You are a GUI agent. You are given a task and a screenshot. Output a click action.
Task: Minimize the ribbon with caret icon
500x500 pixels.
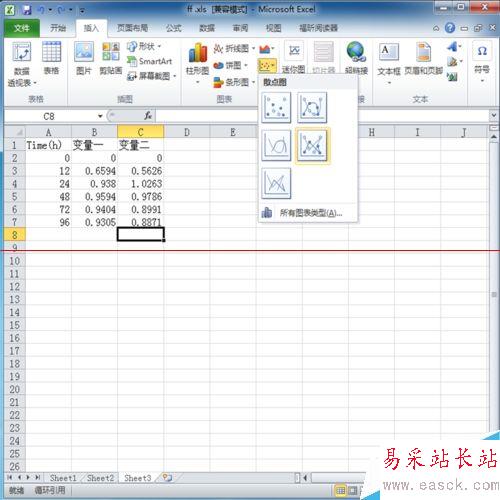[x=436, y=28]
